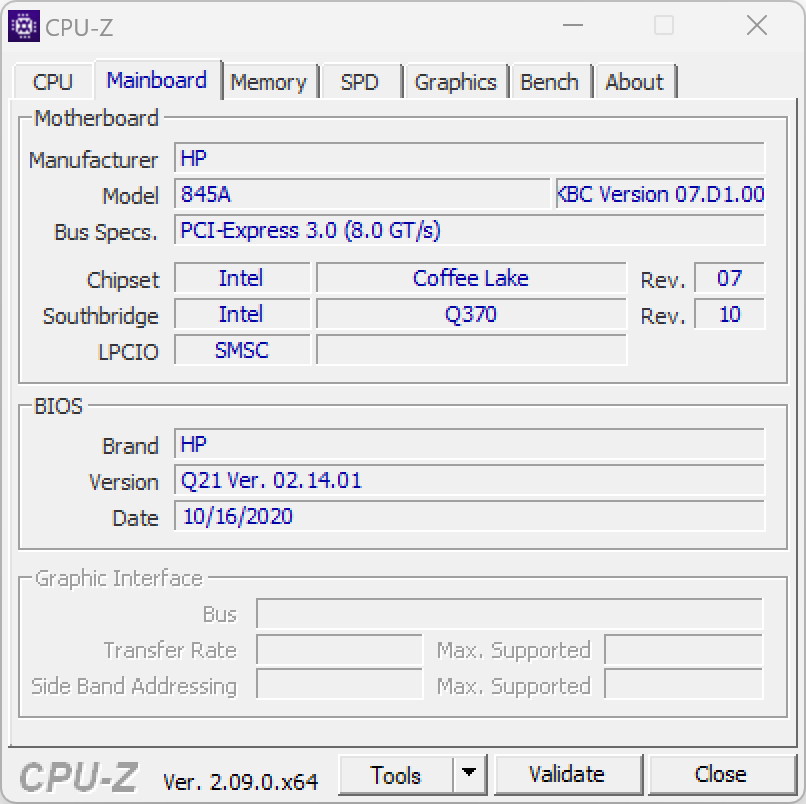Minimize the CPU-Z window
The image size is (806, 804).
[x=573, y=25]
